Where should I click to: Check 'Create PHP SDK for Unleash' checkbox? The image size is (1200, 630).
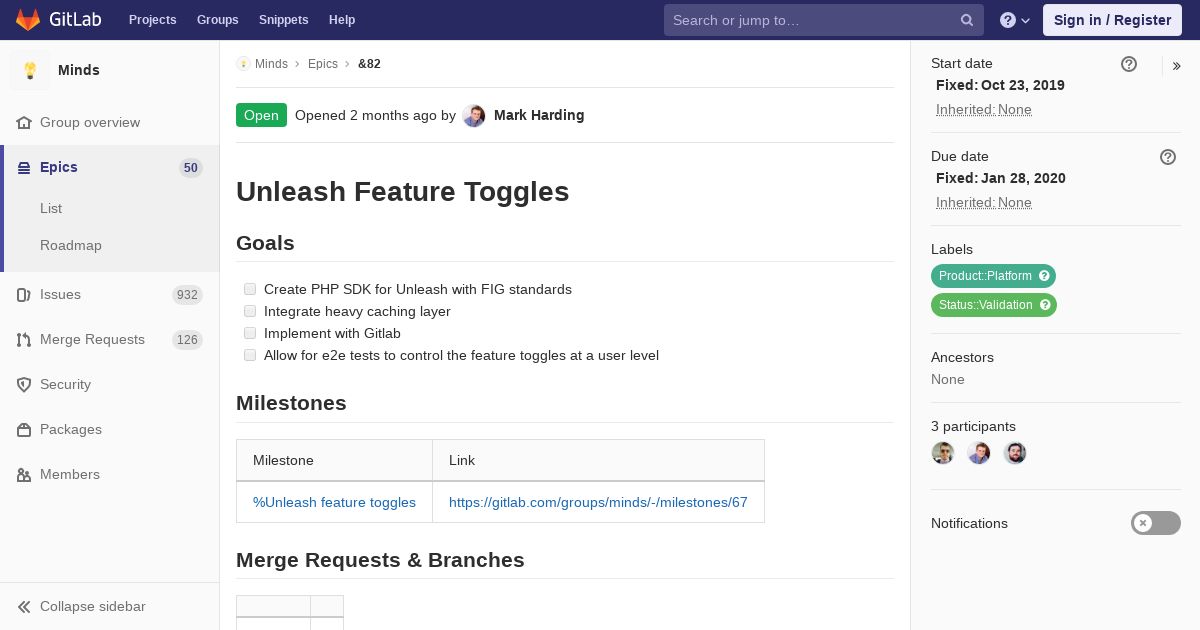click(250, 289)
